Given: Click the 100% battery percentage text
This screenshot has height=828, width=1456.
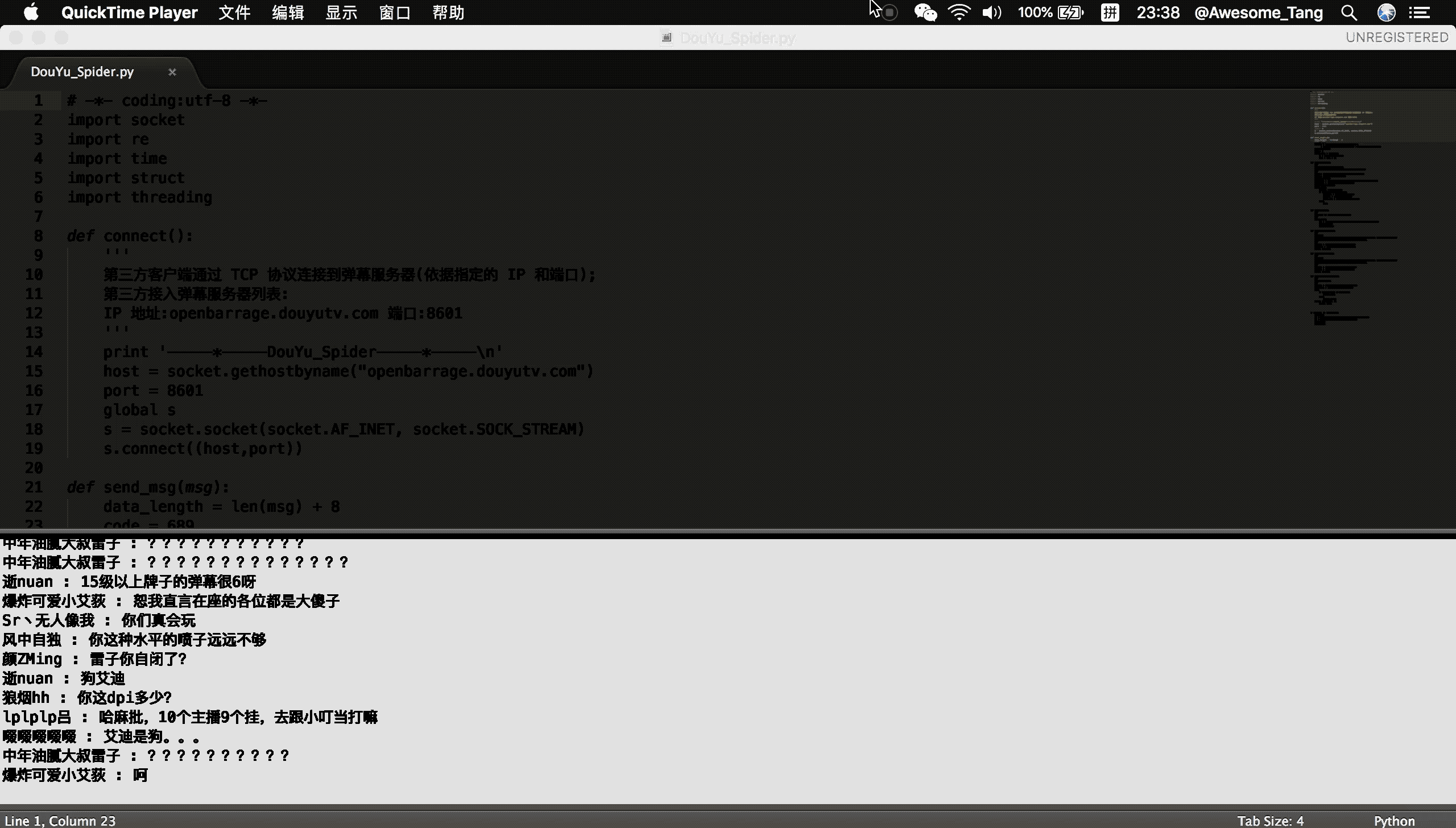Looking at the screenshot, I should 1035,13.
